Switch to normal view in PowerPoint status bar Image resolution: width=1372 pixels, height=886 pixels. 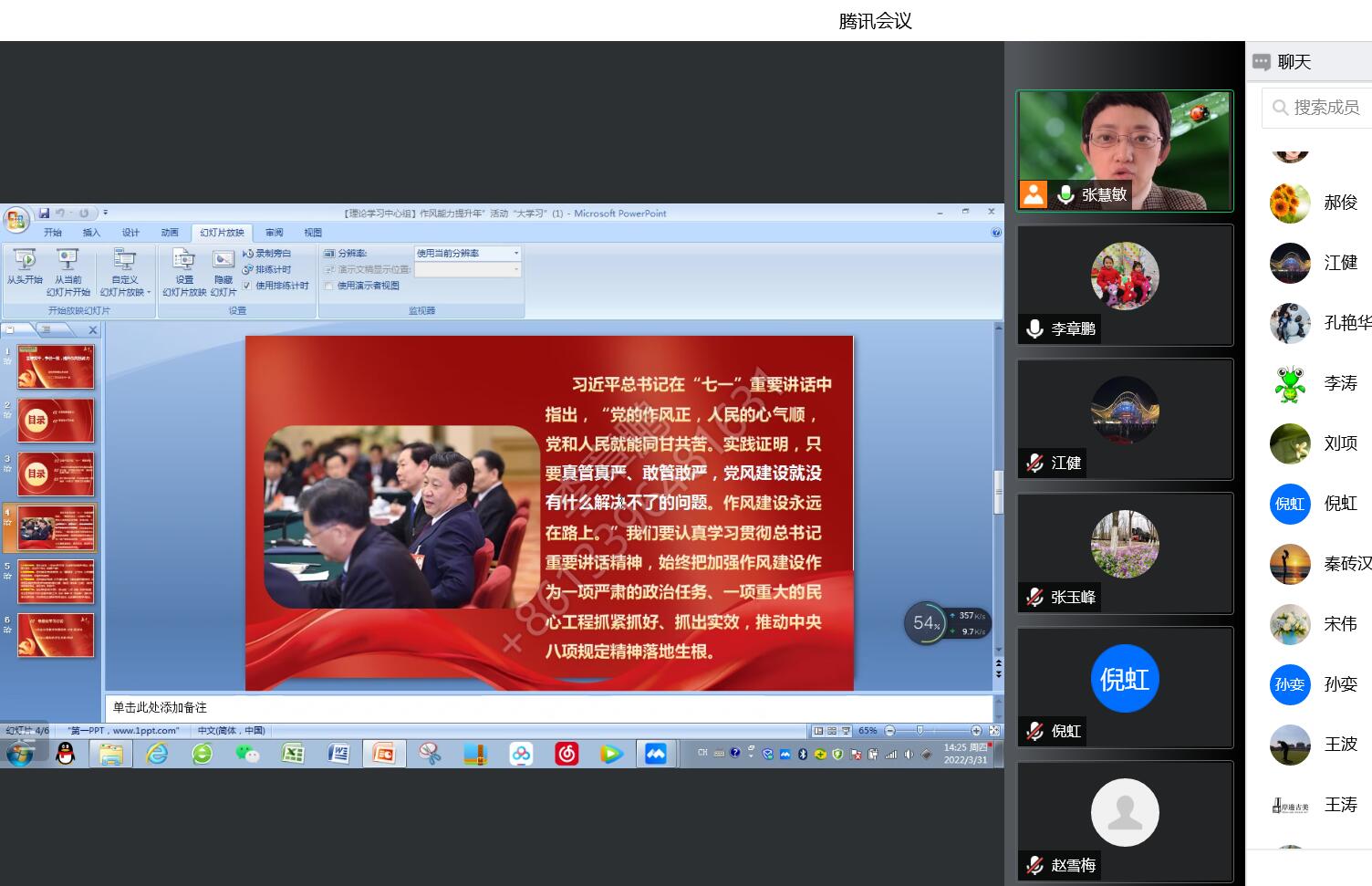(x=818, y=731)
